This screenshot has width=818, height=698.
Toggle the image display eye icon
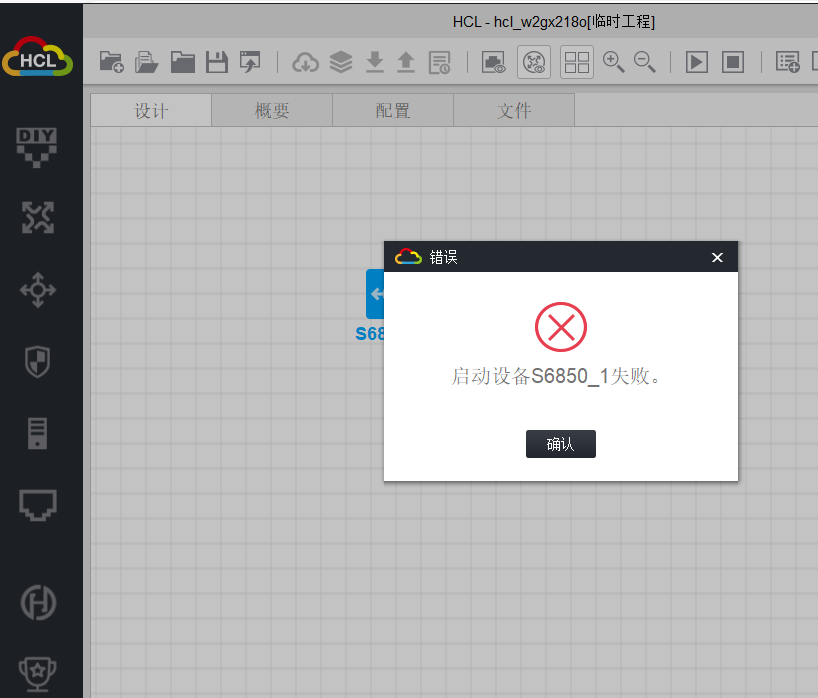click(494, 62)
